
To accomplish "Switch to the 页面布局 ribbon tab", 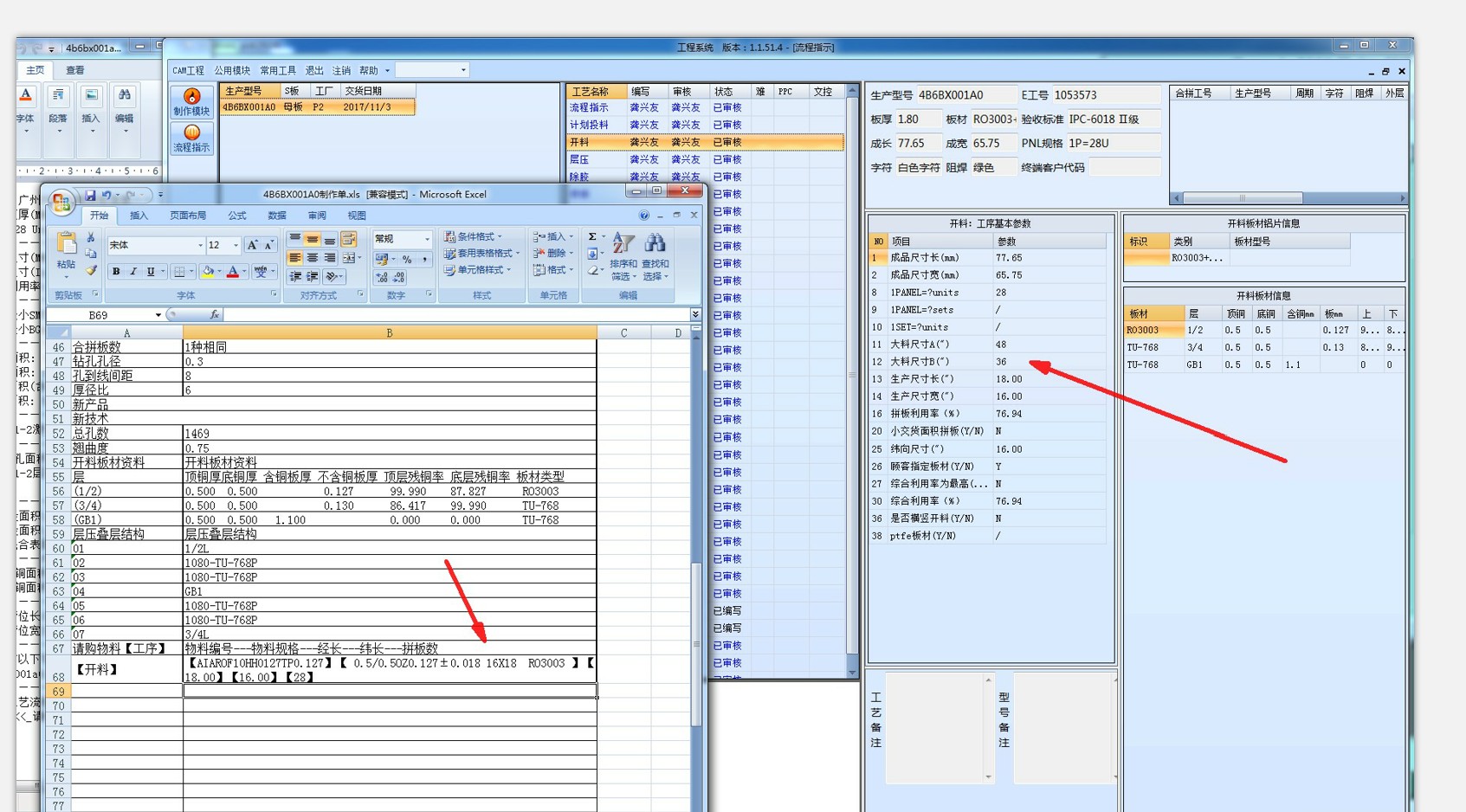I will [188, 216].
